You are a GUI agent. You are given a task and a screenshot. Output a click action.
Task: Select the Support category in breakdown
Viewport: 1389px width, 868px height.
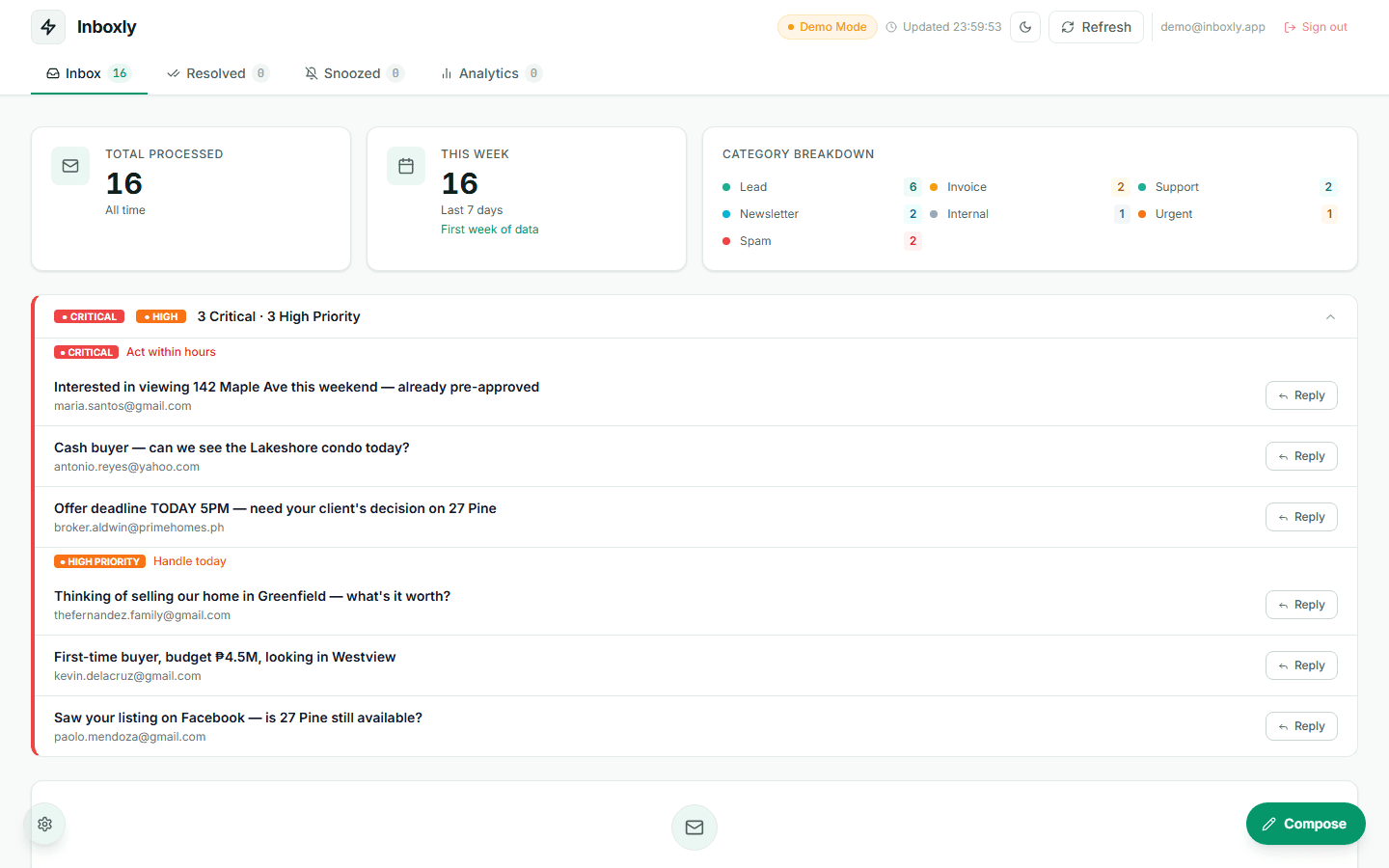point(1237,187)
